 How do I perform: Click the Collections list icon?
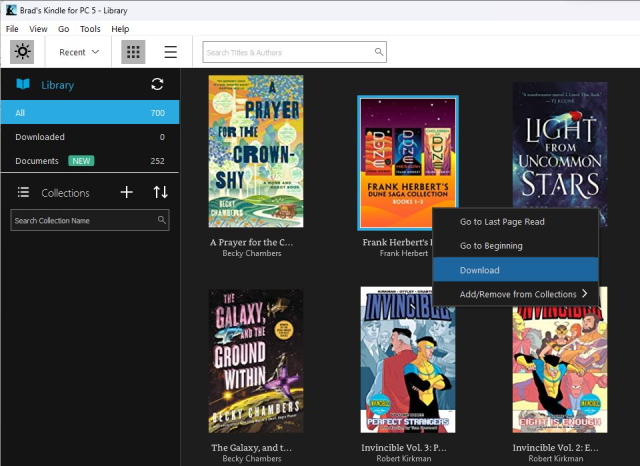23,192
